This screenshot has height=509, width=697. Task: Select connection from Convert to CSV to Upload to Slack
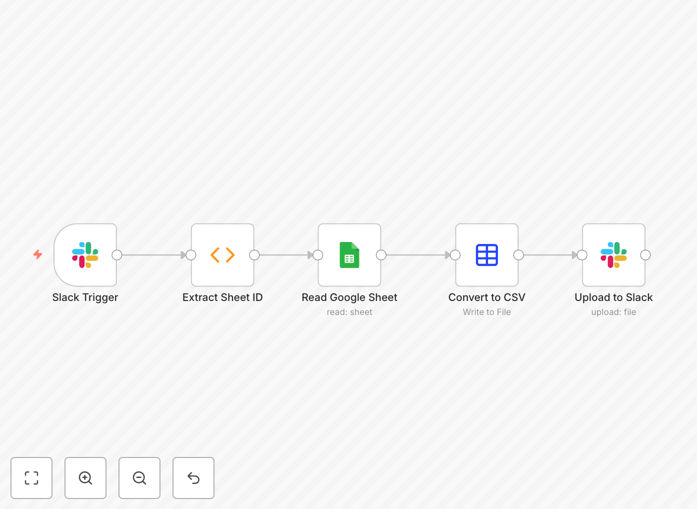click(549, 255)
